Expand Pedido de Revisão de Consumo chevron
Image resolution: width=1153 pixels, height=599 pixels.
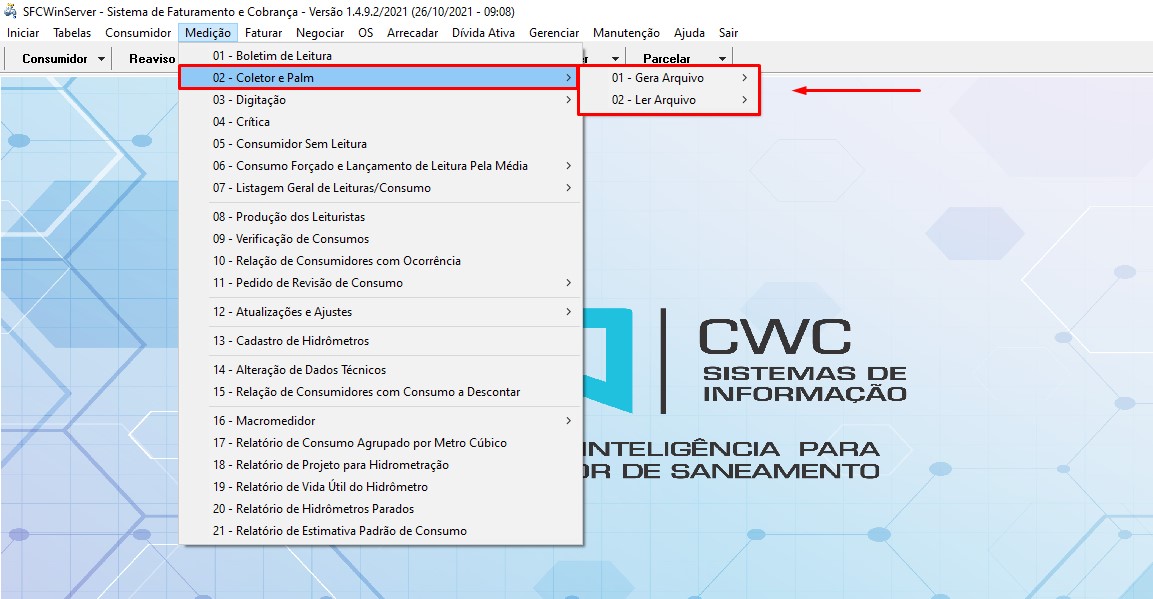568,283
